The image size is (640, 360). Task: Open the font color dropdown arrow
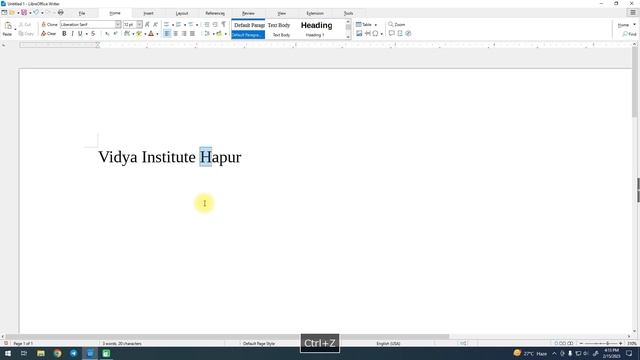click(157, 34)
